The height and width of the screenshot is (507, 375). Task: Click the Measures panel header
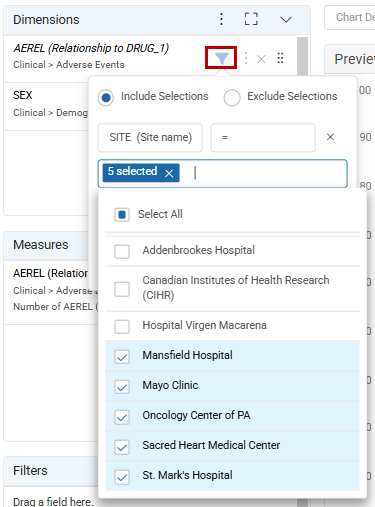click(46, 245)
